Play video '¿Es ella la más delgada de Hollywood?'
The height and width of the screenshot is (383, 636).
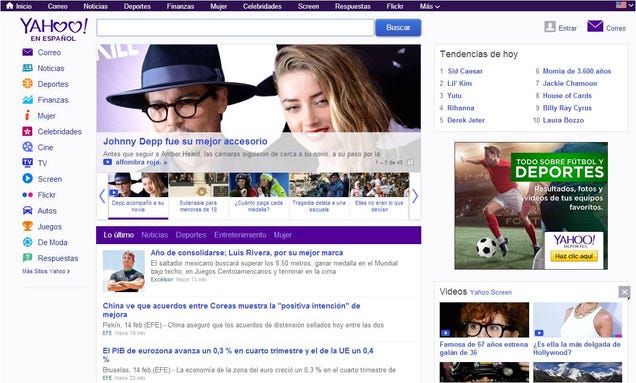click(578, 320)
